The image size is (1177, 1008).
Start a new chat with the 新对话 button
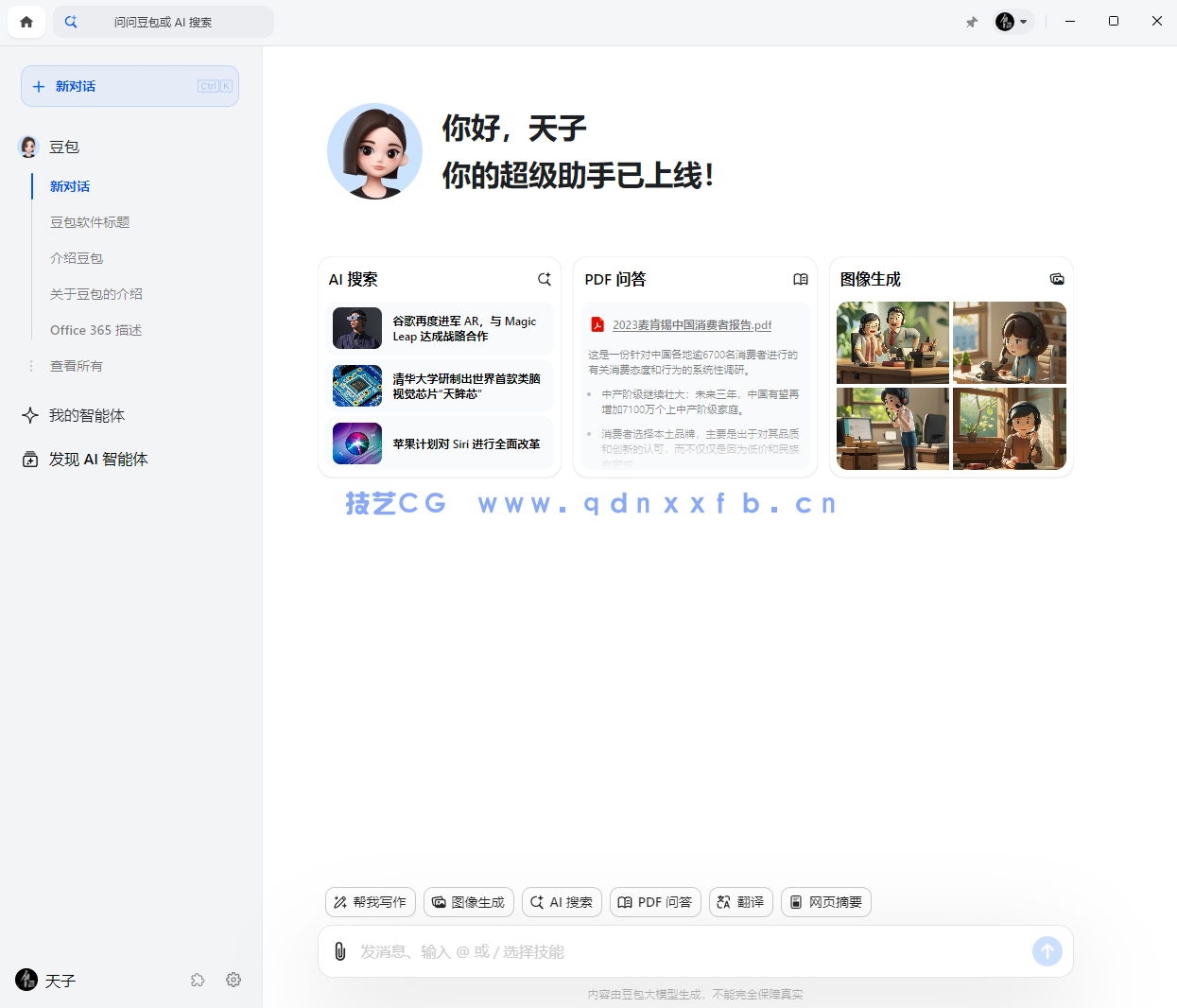coord(130,86)
